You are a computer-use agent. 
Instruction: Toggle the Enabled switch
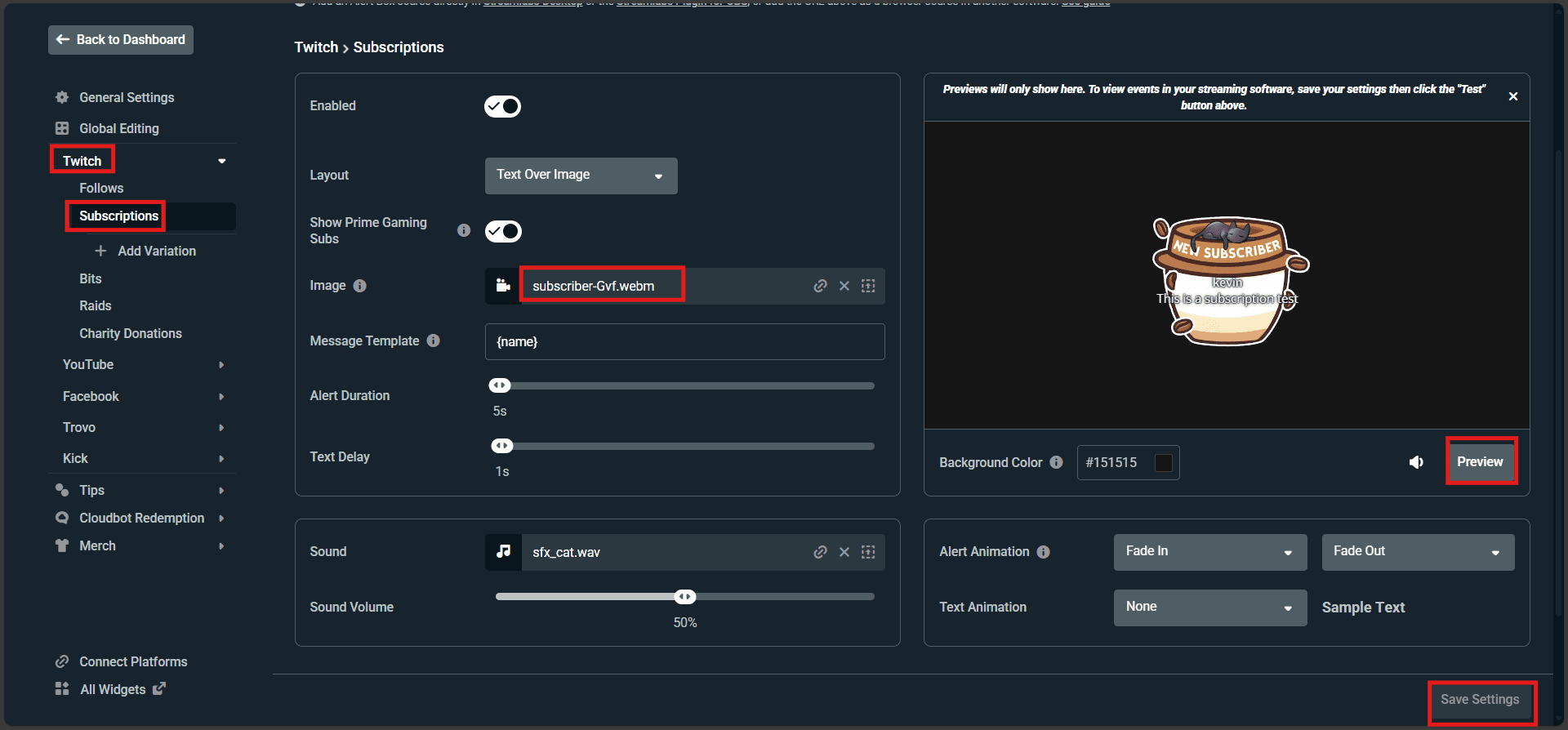503,106
